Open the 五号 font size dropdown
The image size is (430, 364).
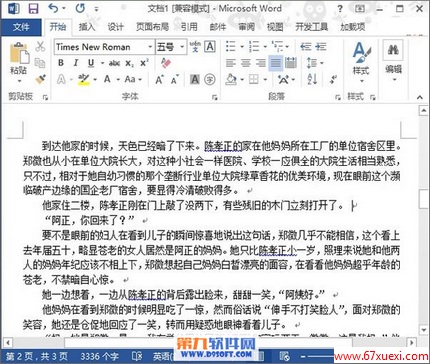pyautogui.click(x=182, y=47)
